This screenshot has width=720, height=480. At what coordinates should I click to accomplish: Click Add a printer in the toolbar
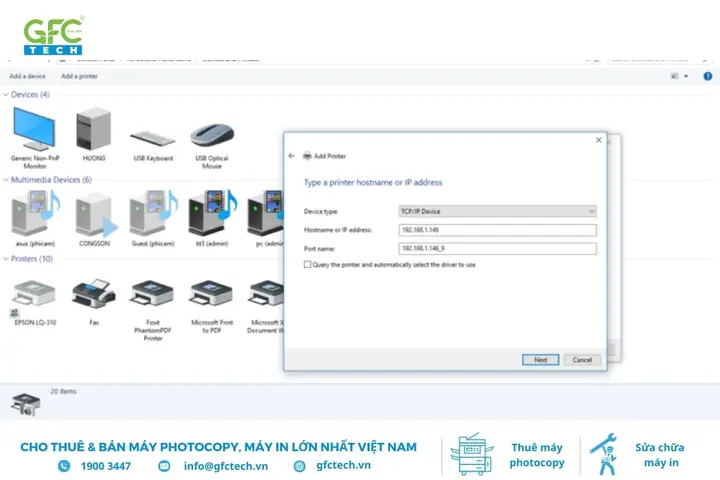(79, 76)
